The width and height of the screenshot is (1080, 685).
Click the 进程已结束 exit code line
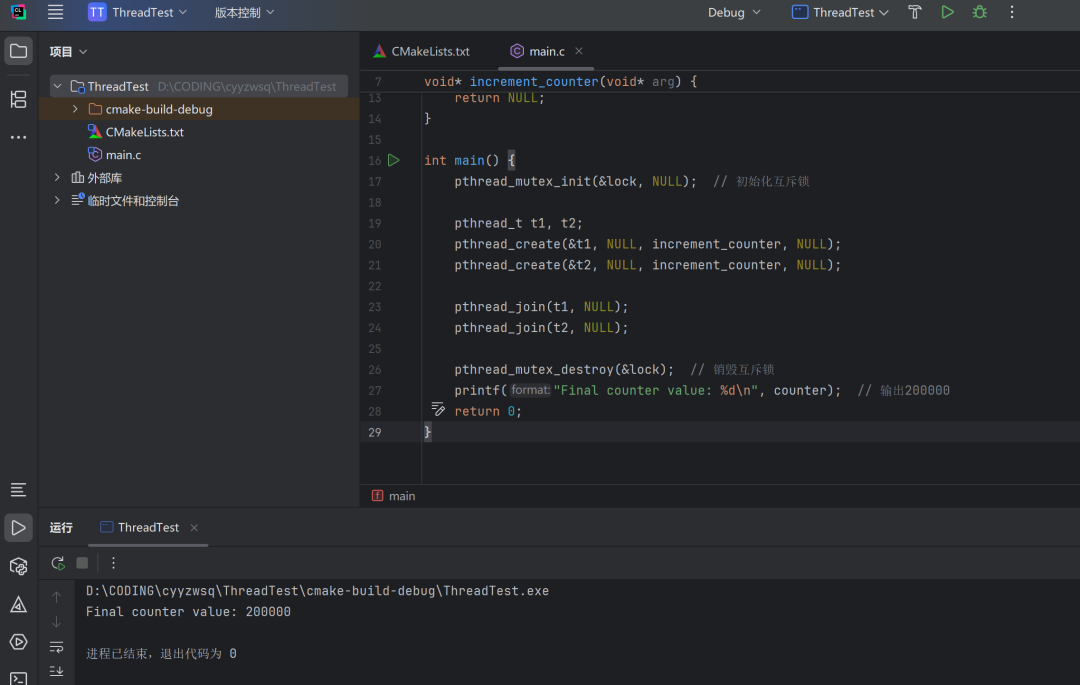pyautogui.click(x=161, y=653)
